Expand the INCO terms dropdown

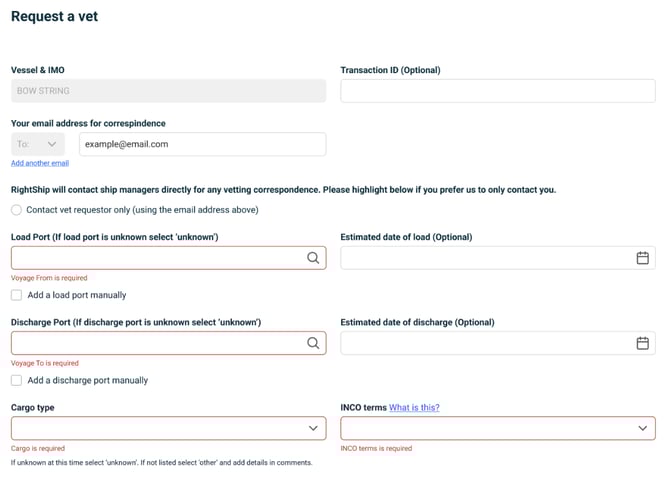pos(497,428)
